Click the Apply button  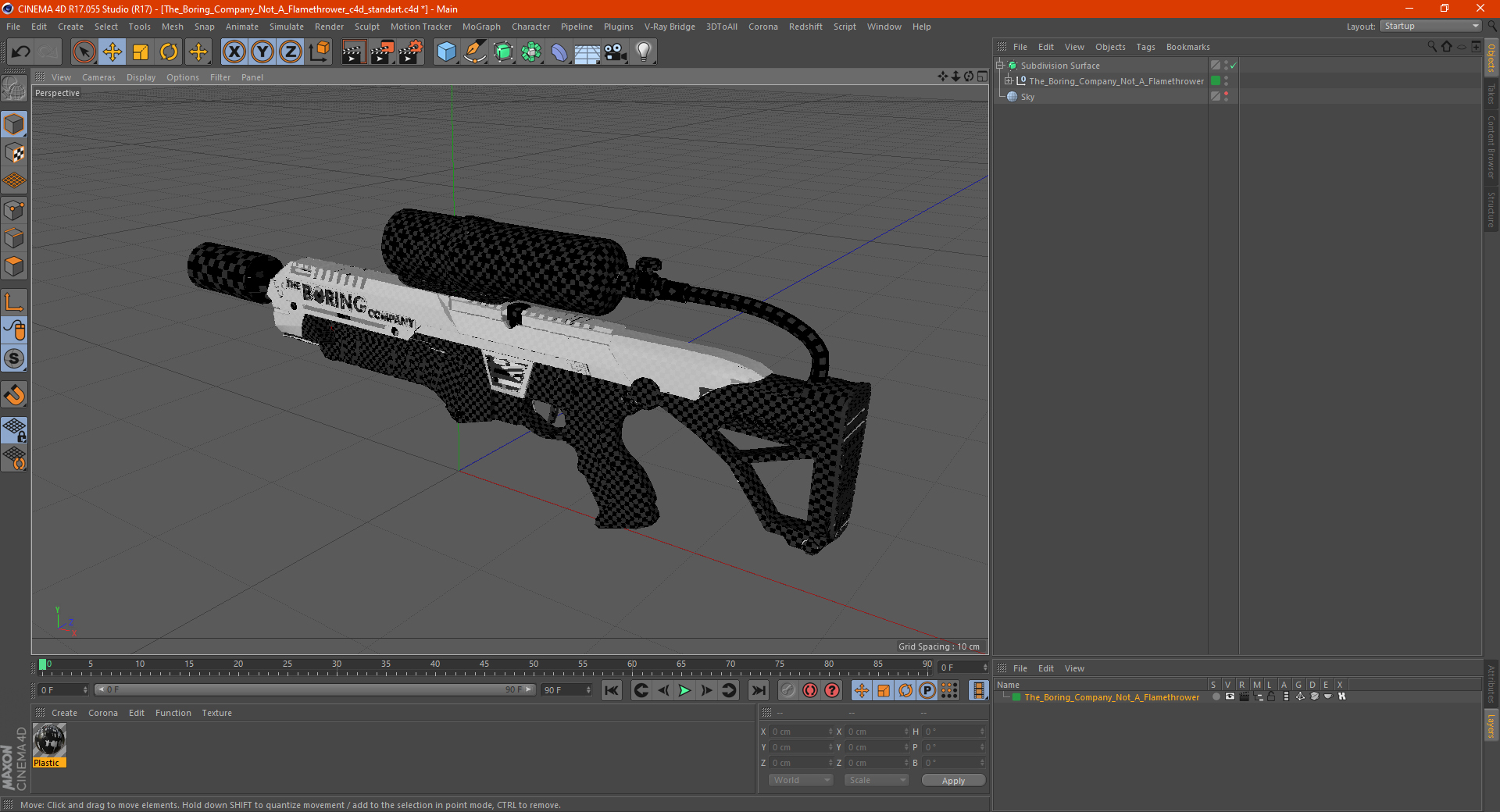(x=953, y=781)
